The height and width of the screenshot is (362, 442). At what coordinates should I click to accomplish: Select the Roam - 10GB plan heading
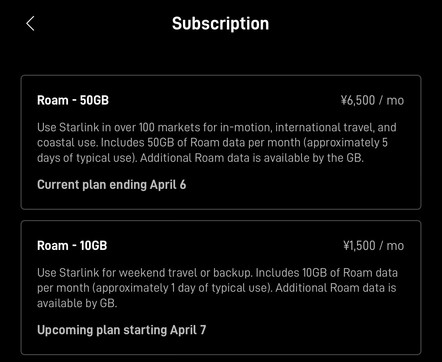click(x=72, y=246)
